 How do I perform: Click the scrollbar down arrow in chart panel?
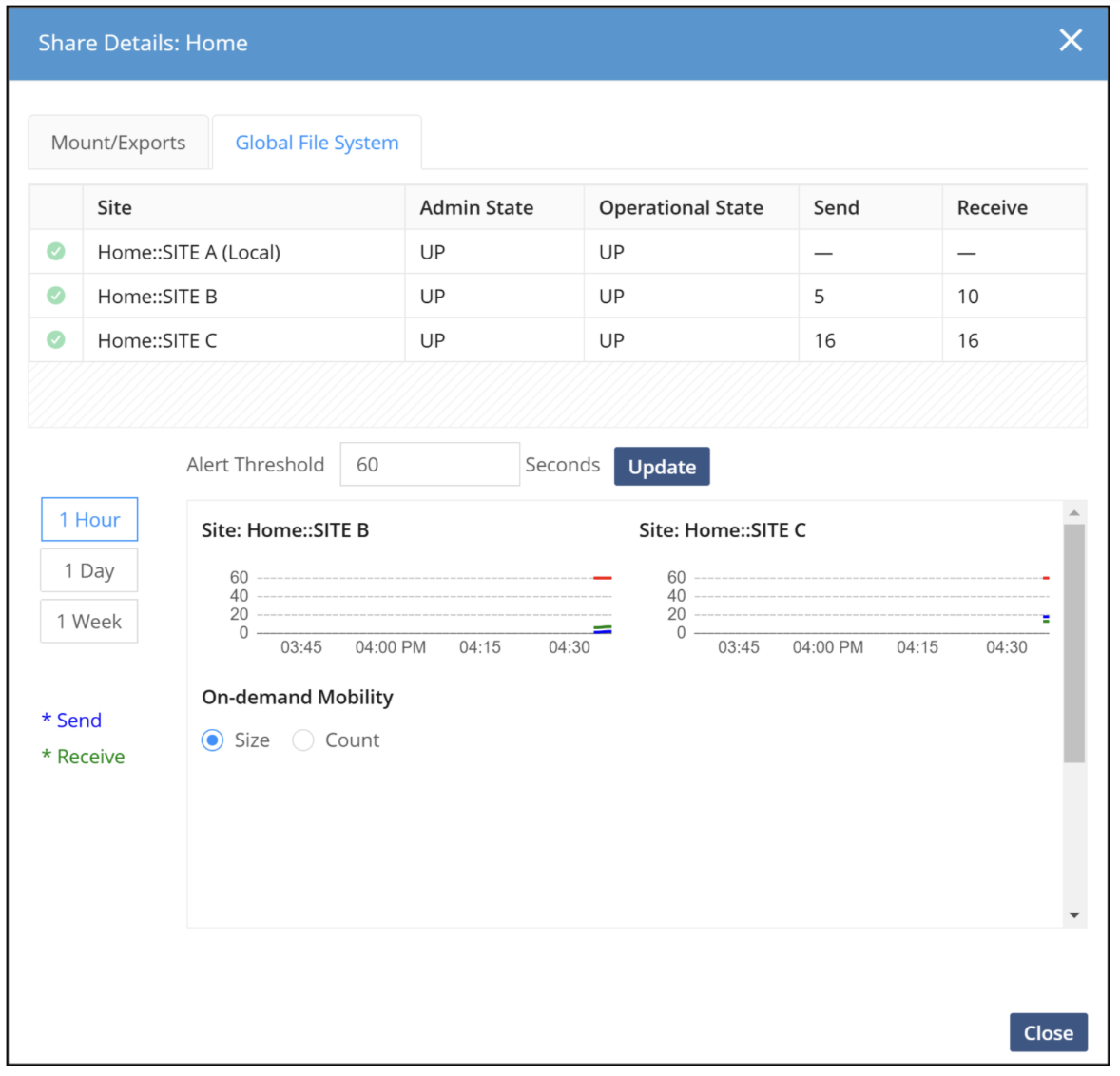pyautogui.click(x=1074, y=915)
